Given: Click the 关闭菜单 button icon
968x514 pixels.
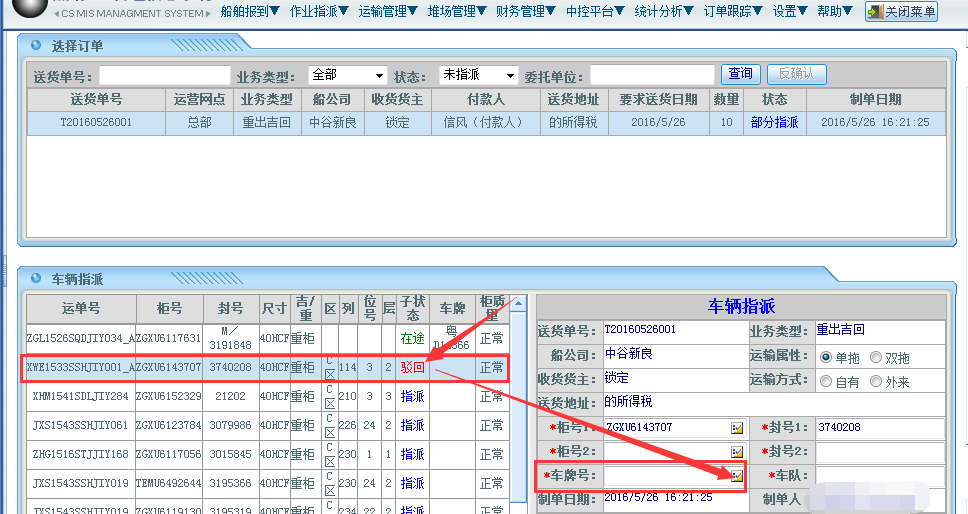Looking at the screenshot, I should coord(877,12).
